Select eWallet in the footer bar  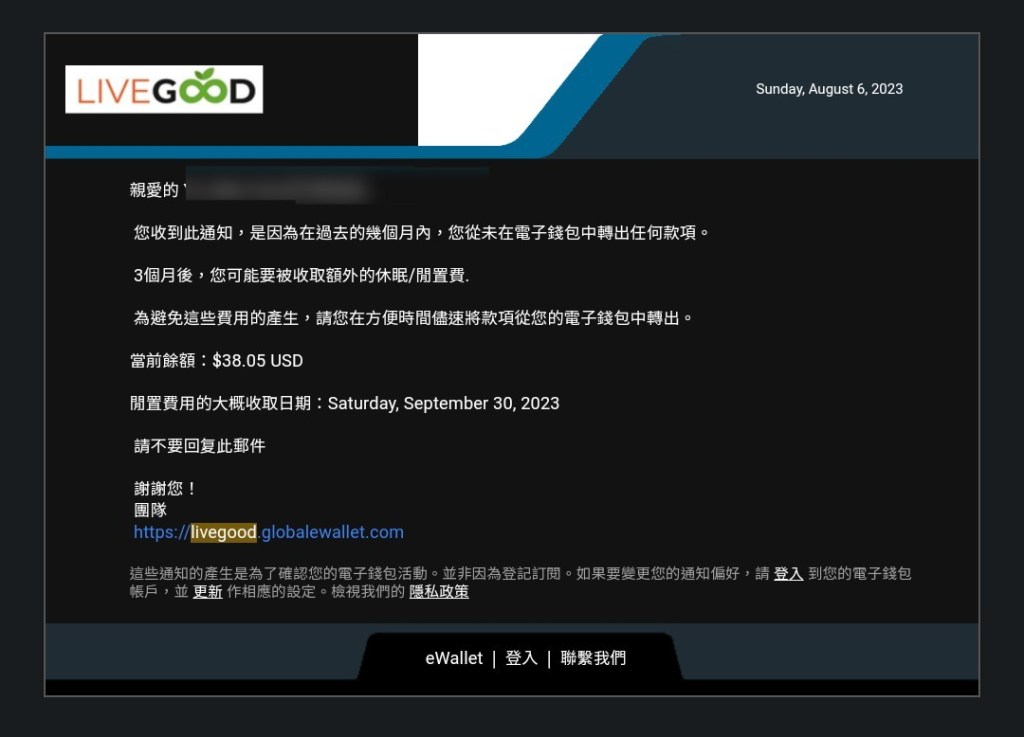(x=453, y=658)
